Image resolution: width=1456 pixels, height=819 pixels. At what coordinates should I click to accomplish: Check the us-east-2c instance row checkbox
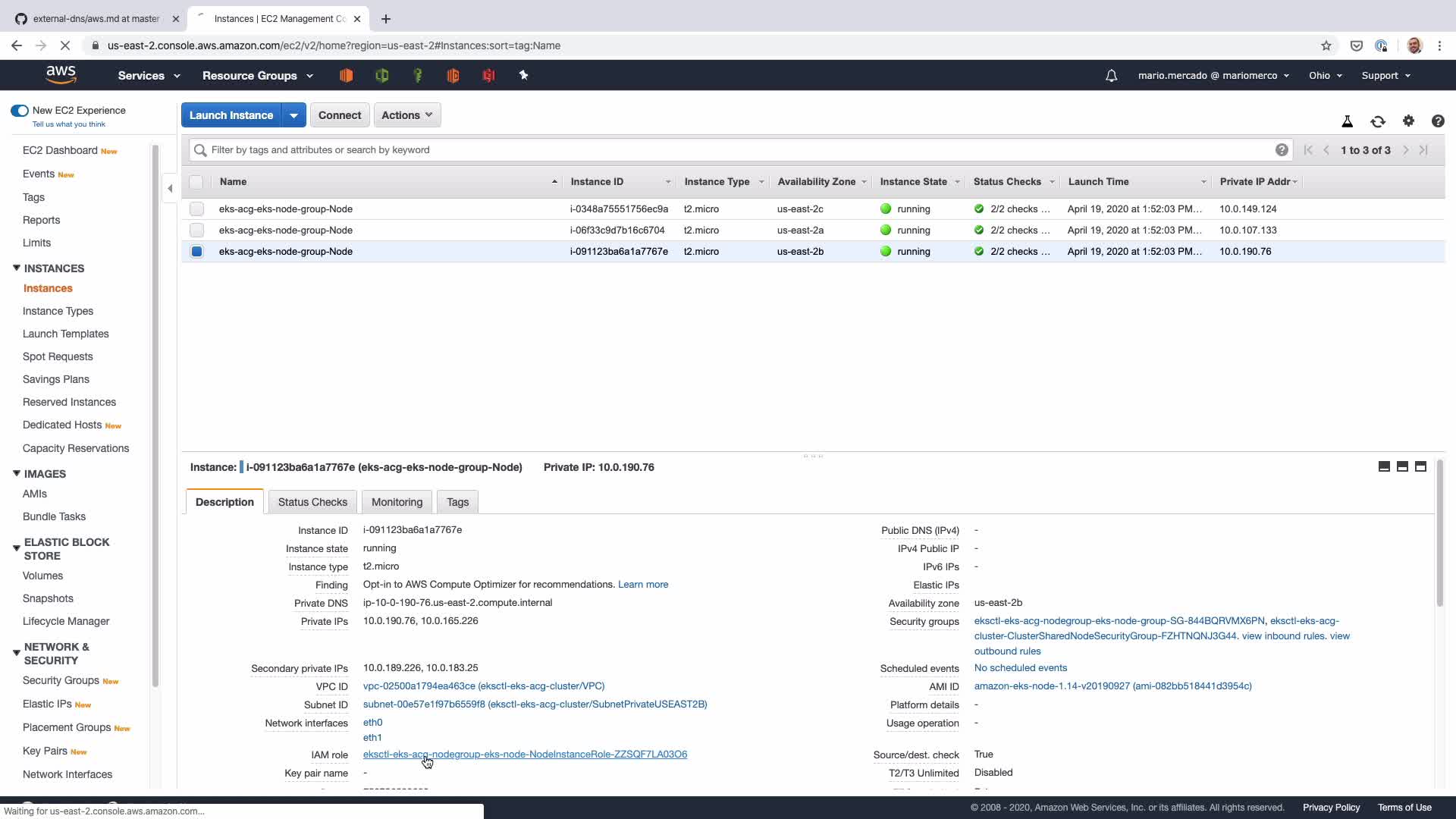[x=197, y=209]
